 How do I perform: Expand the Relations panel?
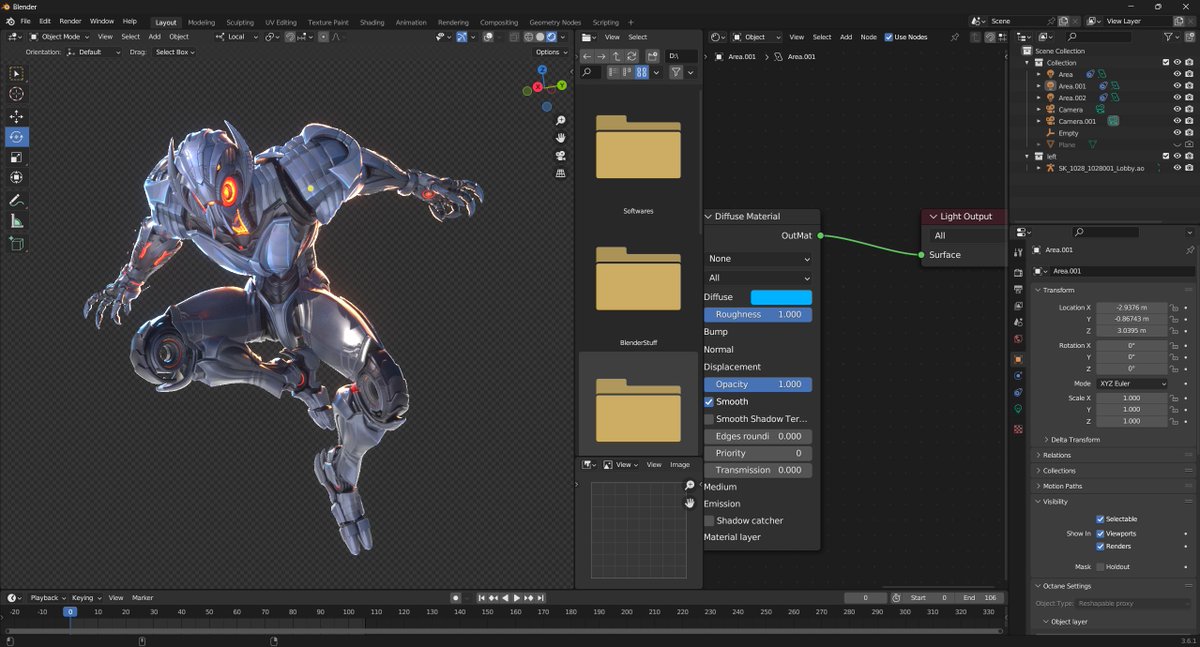click(1056, 455)
